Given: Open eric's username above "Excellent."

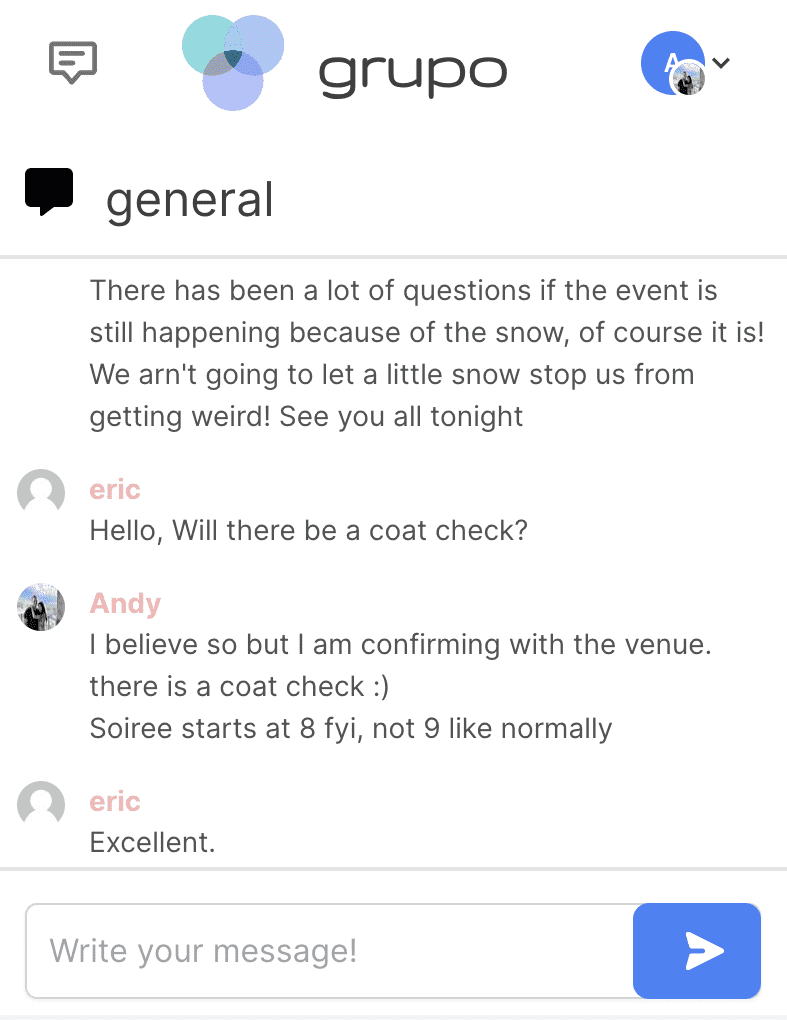Looking at the screenshot, I should [x=115, y=802].
